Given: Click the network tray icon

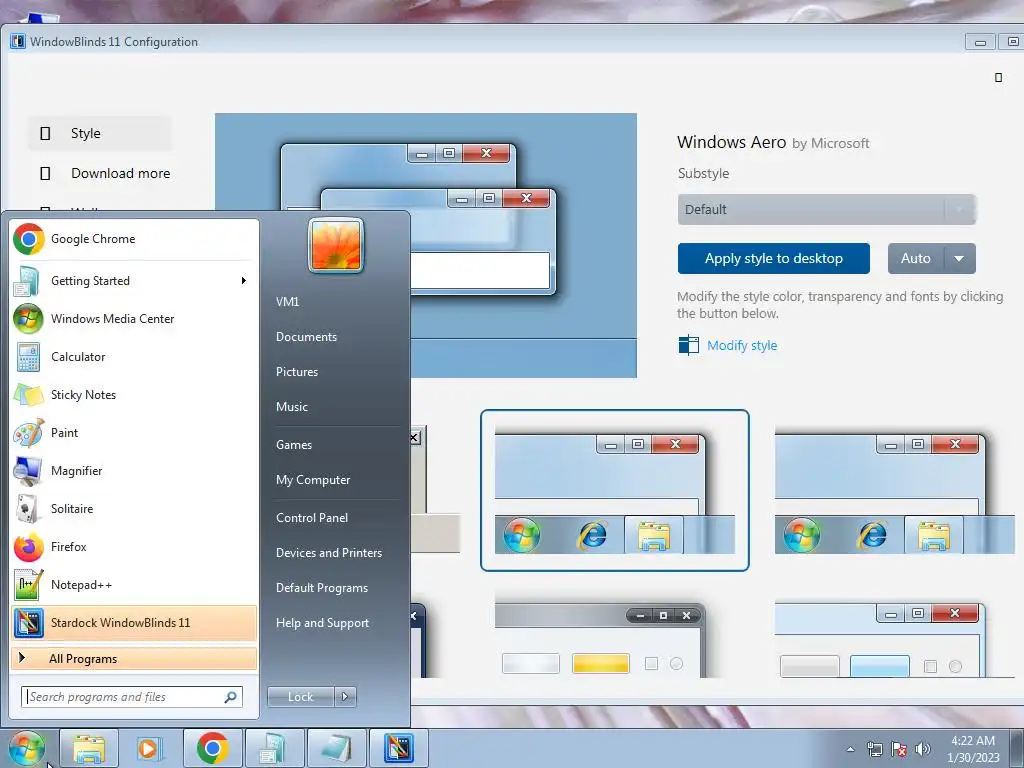Looking at the screenshot, I should (874, 749).
